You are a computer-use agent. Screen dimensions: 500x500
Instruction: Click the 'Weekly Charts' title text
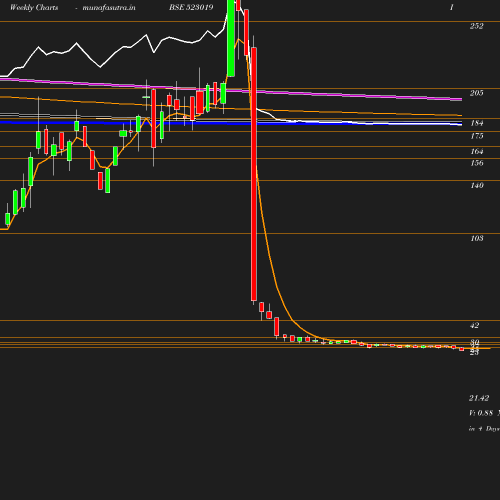(34, 7)
